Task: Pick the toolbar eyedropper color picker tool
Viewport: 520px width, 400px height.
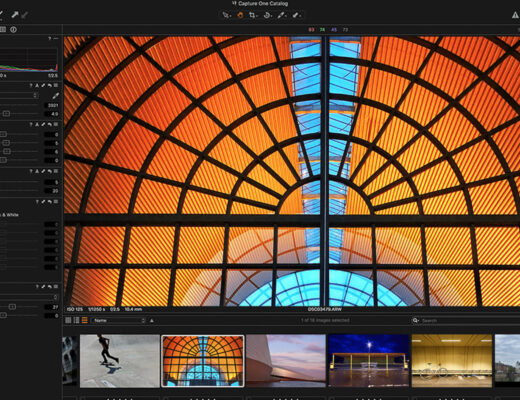Action: (x=282, y=15)
